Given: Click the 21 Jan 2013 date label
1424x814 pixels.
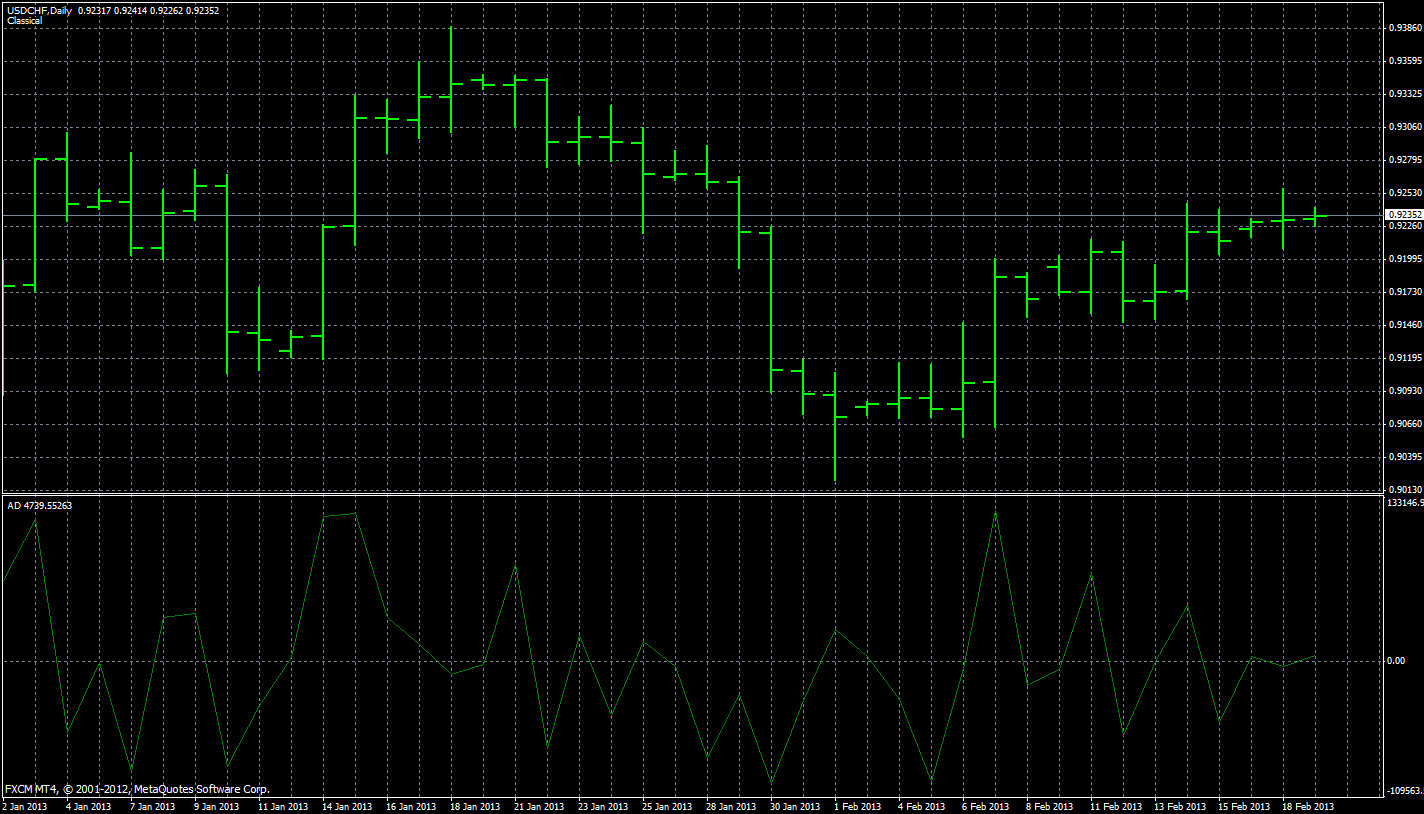Looking at the screenshot, I should (x=539, y=807).
